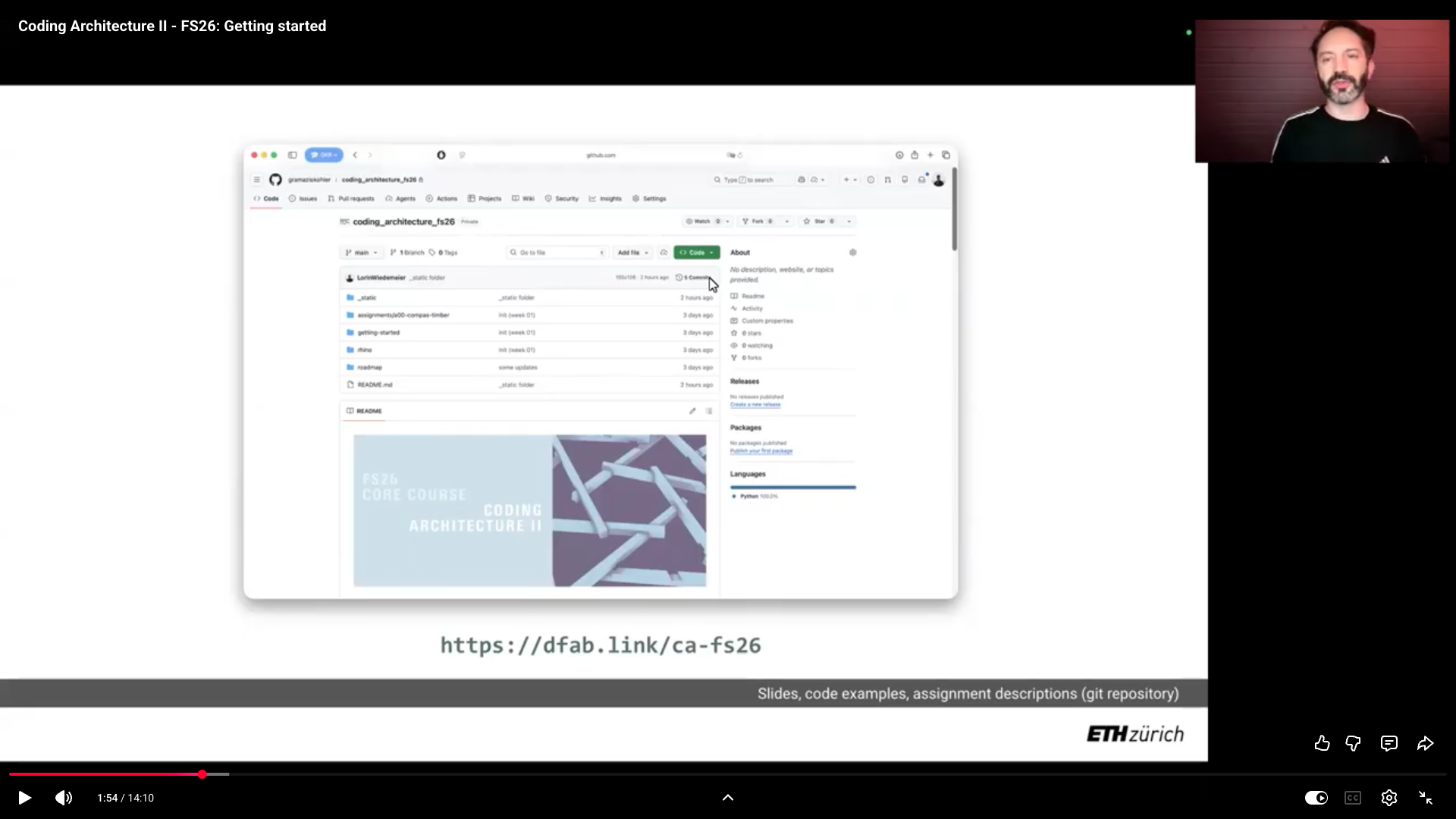Open the comments panel icon
The image size is (1456, 819).
tap(1389, 743)
